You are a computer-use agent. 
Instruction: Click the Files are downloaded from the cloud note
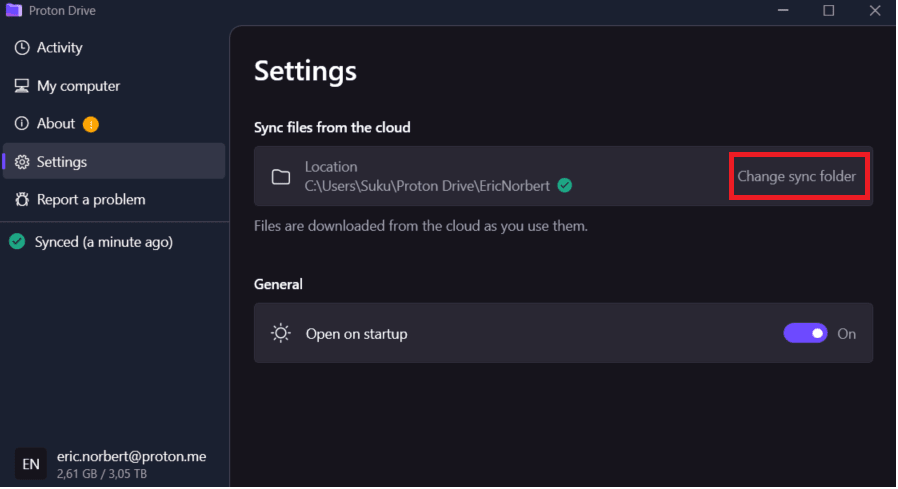pos(421,226)
